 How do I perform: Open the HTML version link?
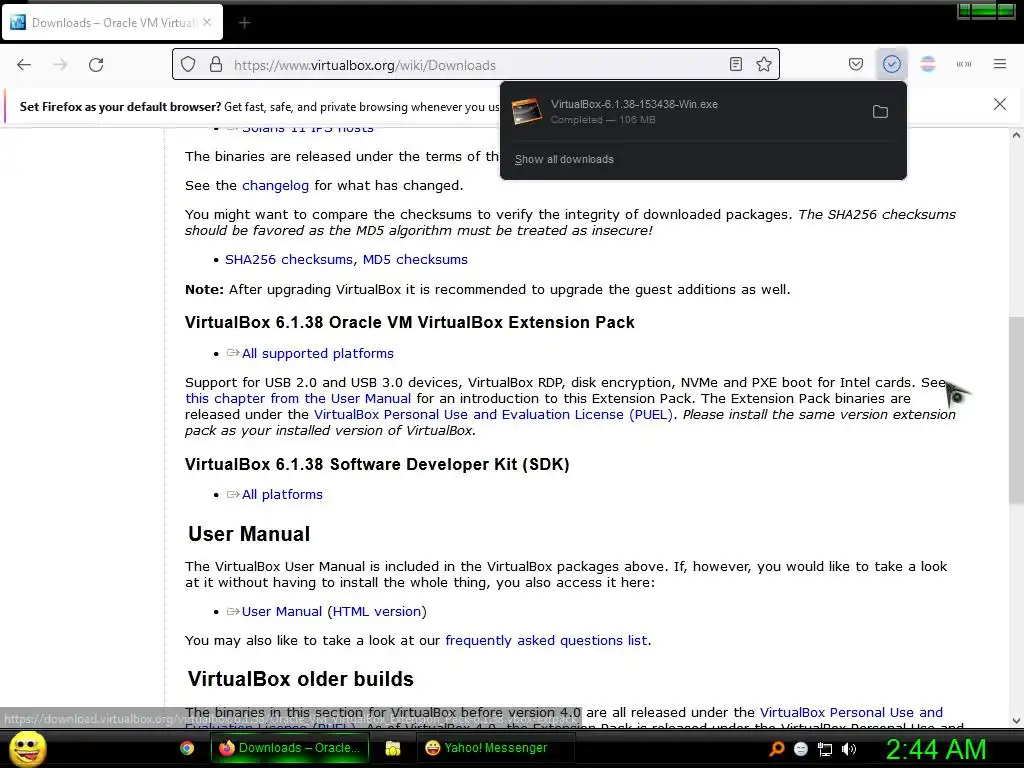click(377, 611)
